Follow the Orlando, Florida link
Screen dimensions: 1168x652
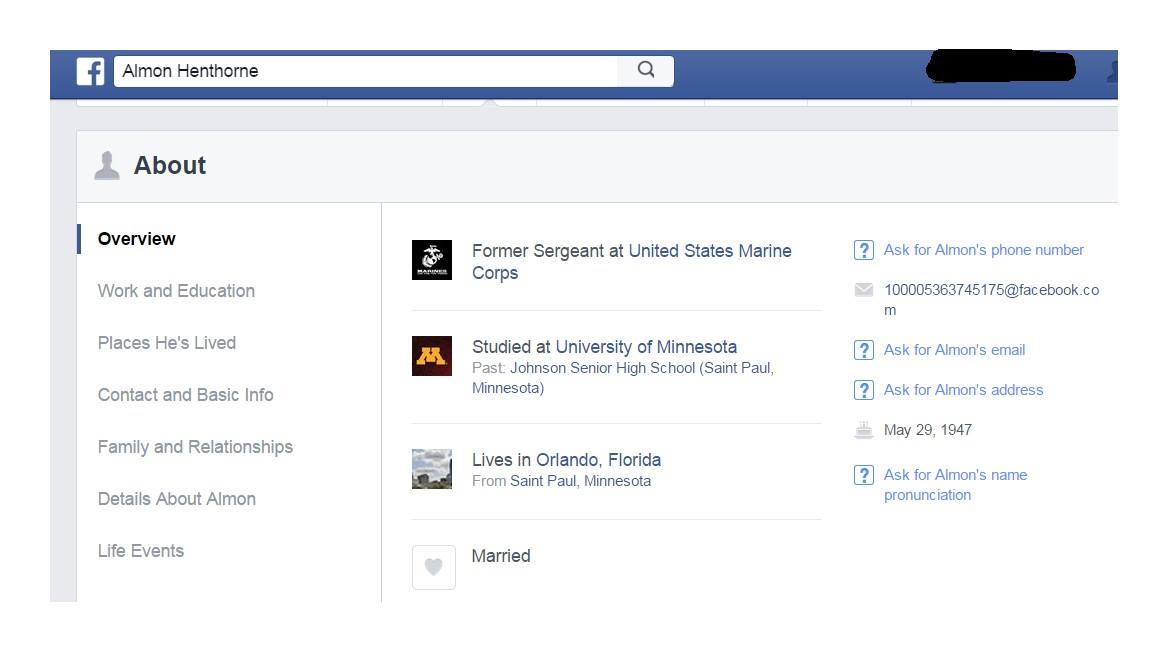(598, 460)
